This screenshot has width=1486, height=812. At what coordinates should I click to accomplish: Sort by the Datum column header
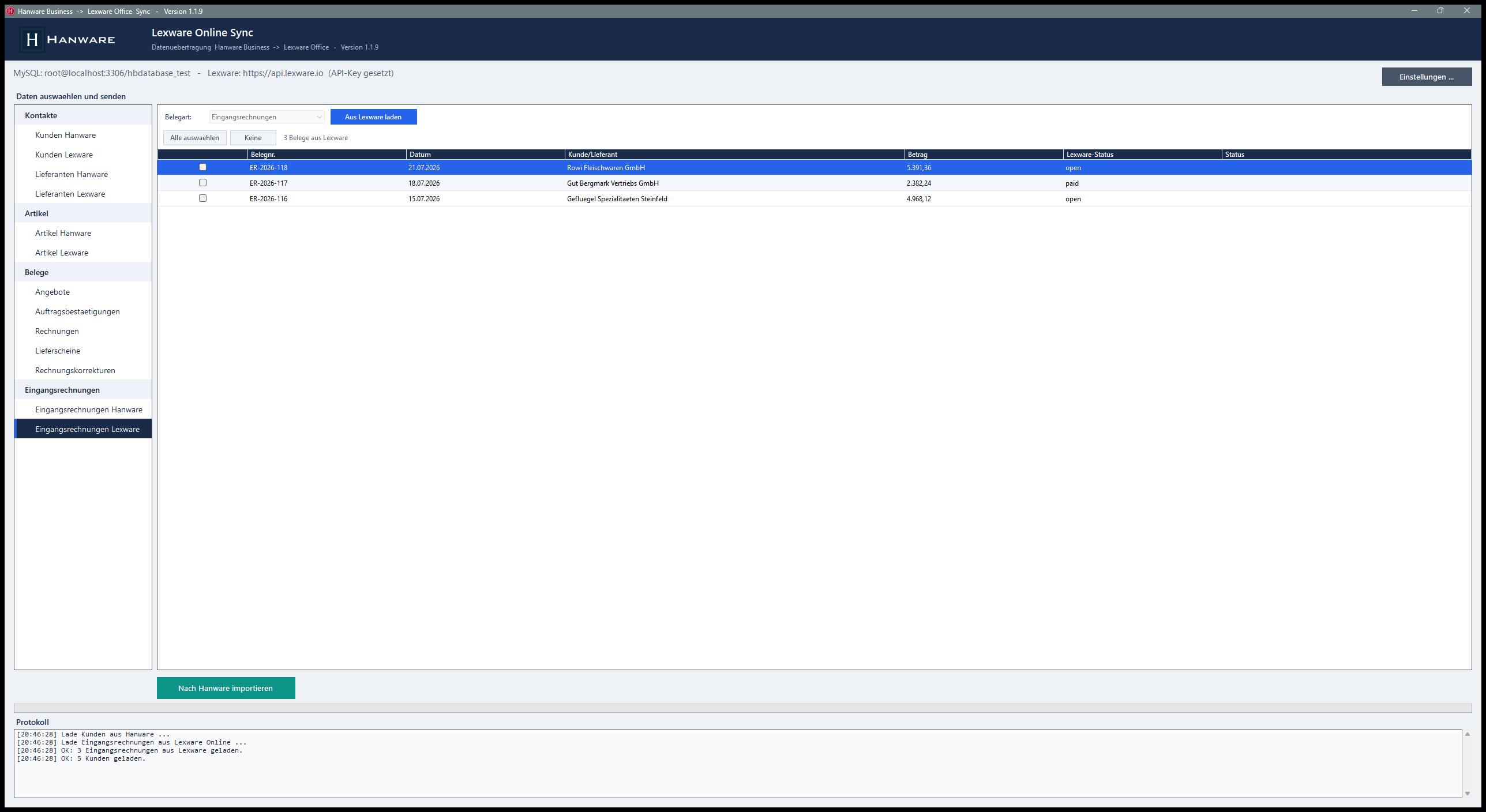pos(485,155)
